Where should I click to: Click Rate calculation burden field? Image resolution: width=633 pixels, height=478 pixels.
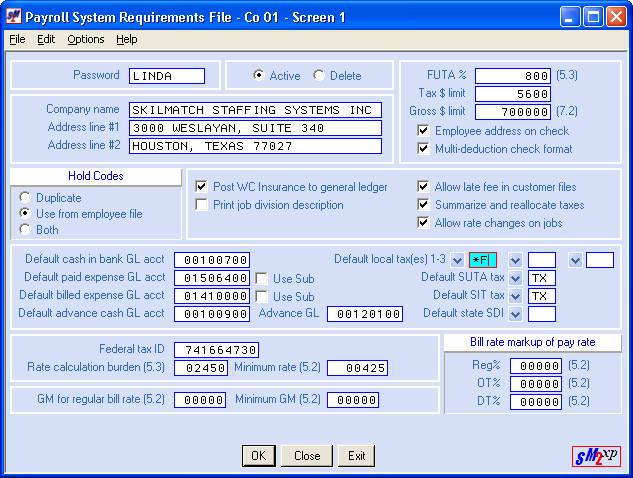click(201, 368)
